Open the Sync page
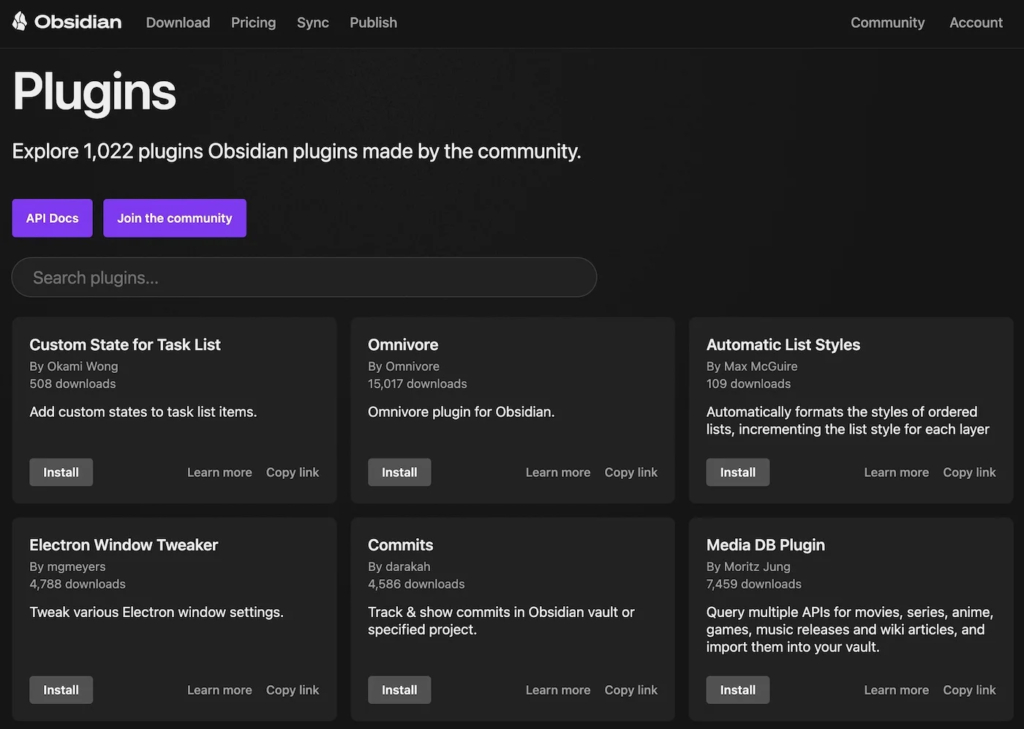The height and width of the screenshot is (729, 1024). point(313,22)
